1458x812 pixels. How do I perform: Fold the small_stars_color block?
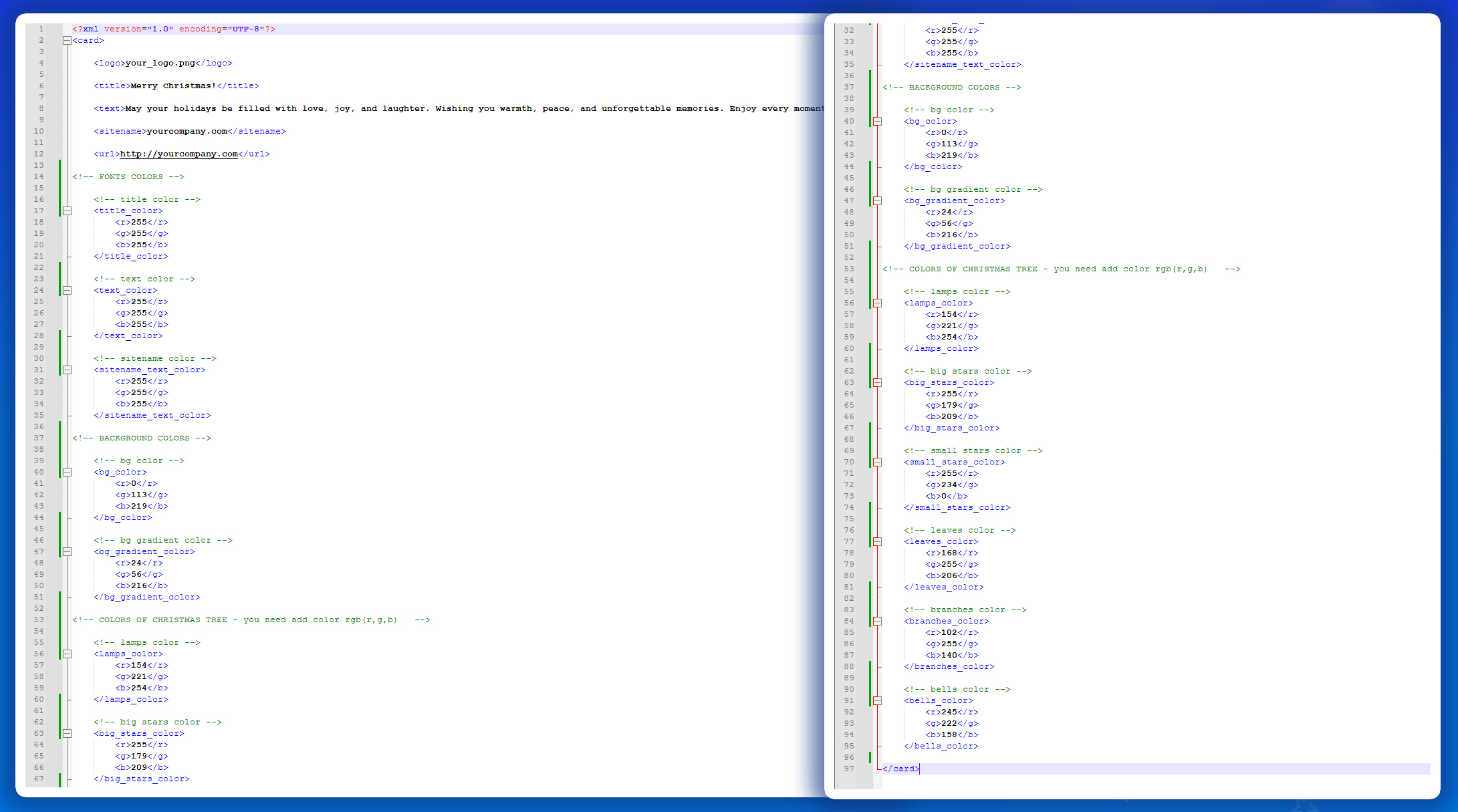coord(877,462)
